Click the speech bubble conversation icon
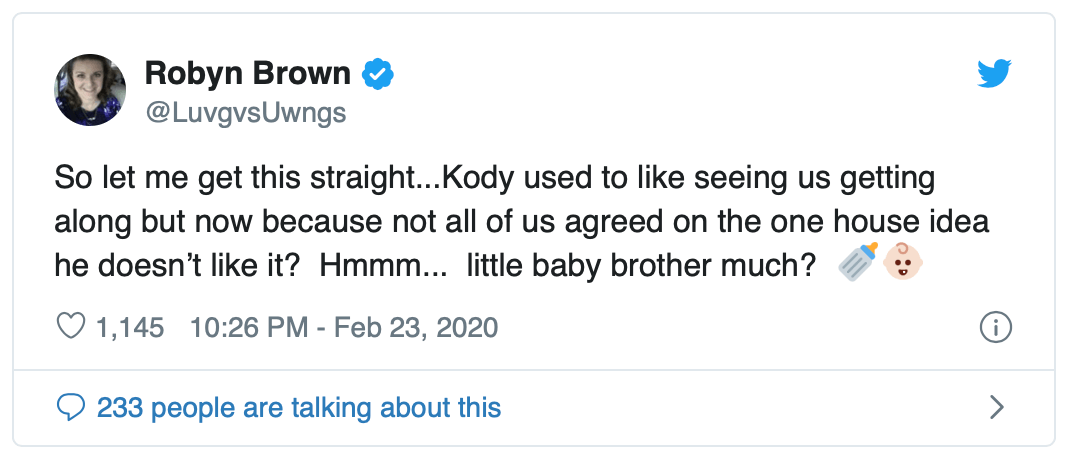 click(72, 407)
